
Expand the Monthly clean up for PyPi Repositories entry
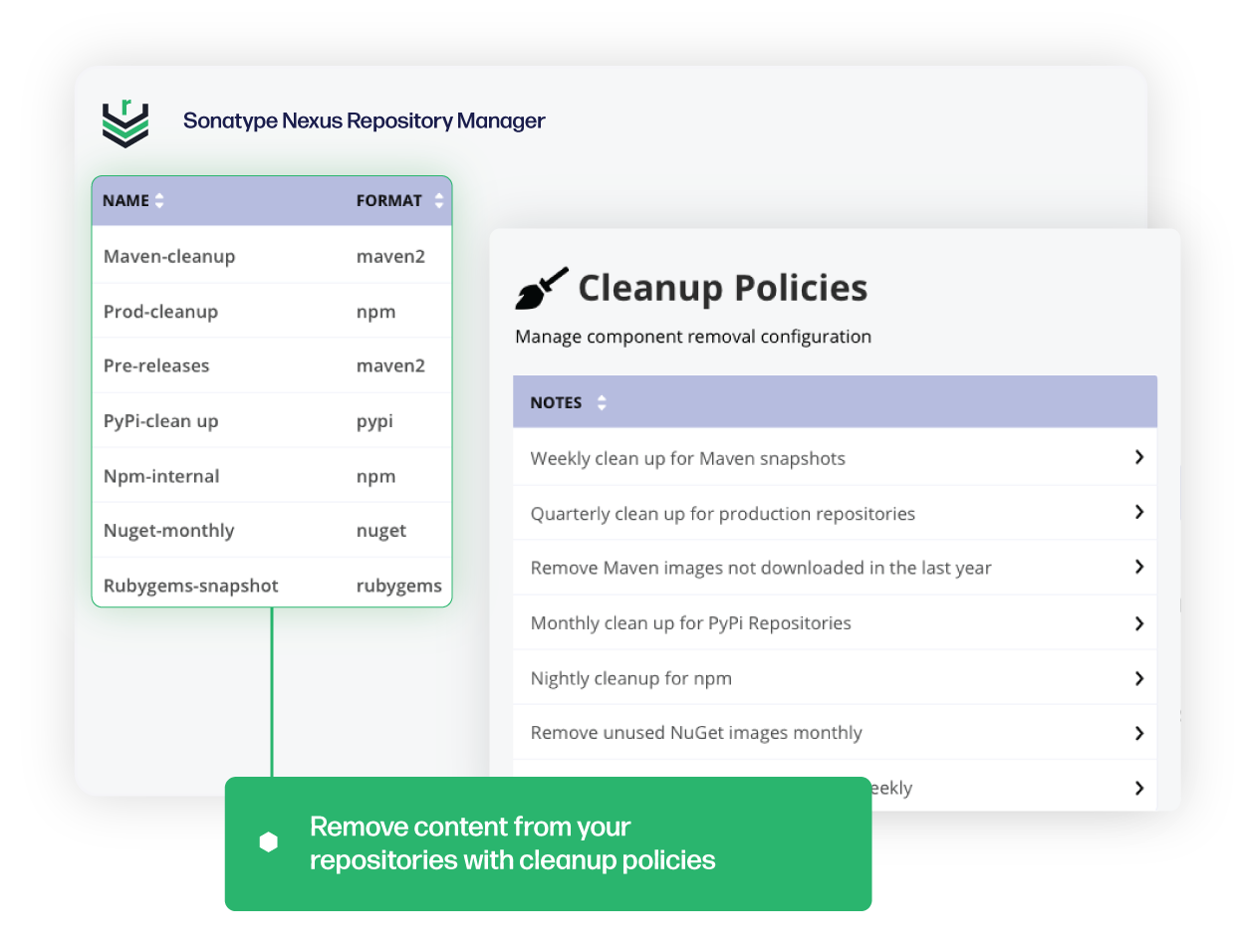[x=1138, y=622]
